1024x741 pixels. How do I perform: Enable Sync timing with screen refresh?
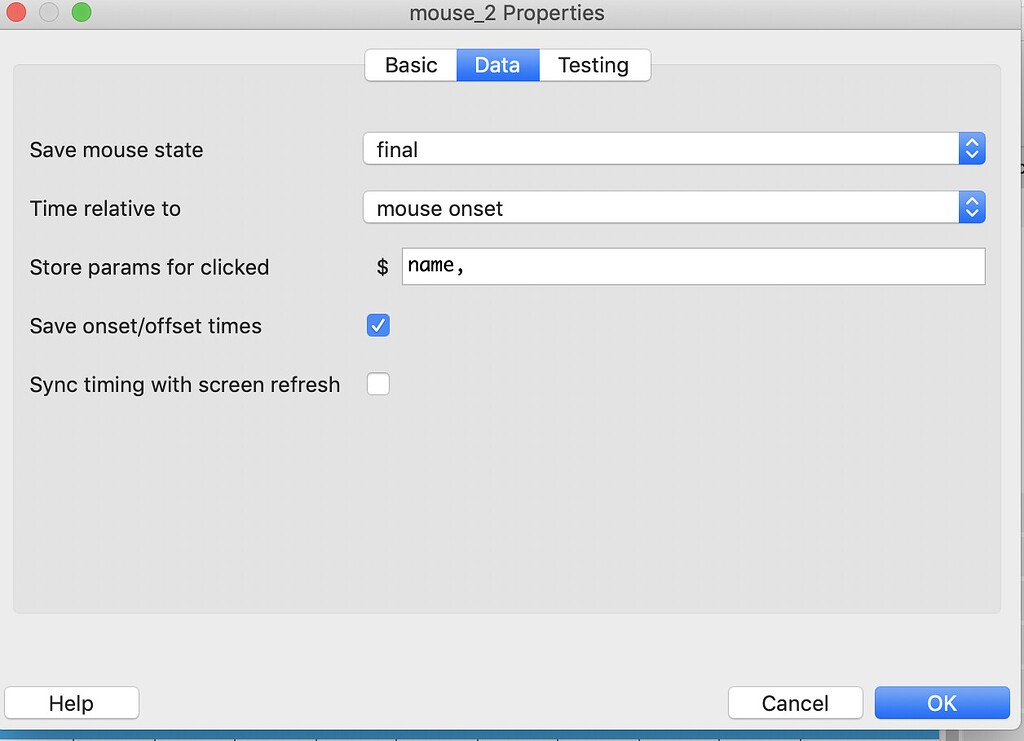[378, 384]
